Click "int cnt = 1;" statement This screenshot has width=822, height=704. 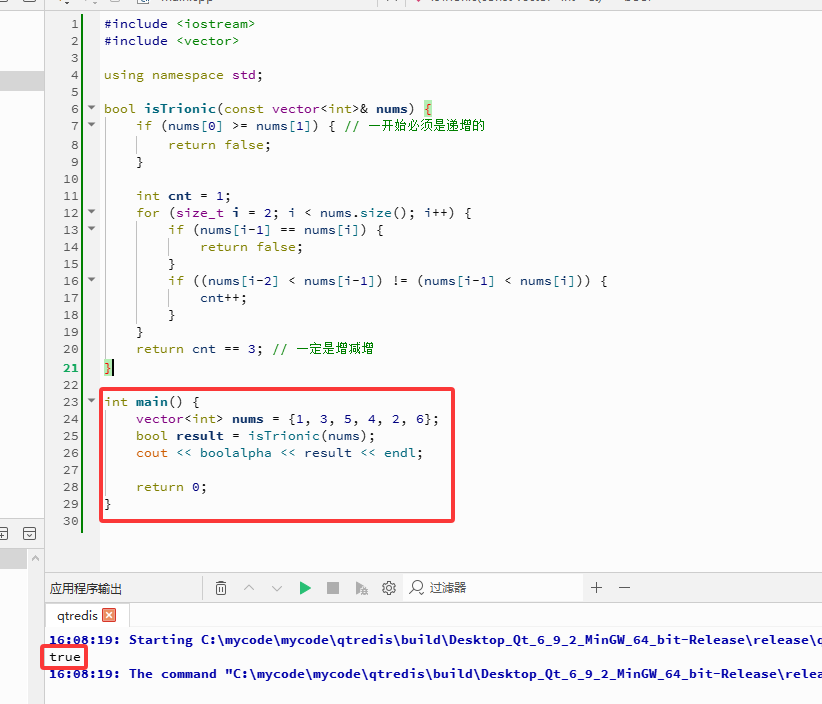click(183, 196)
